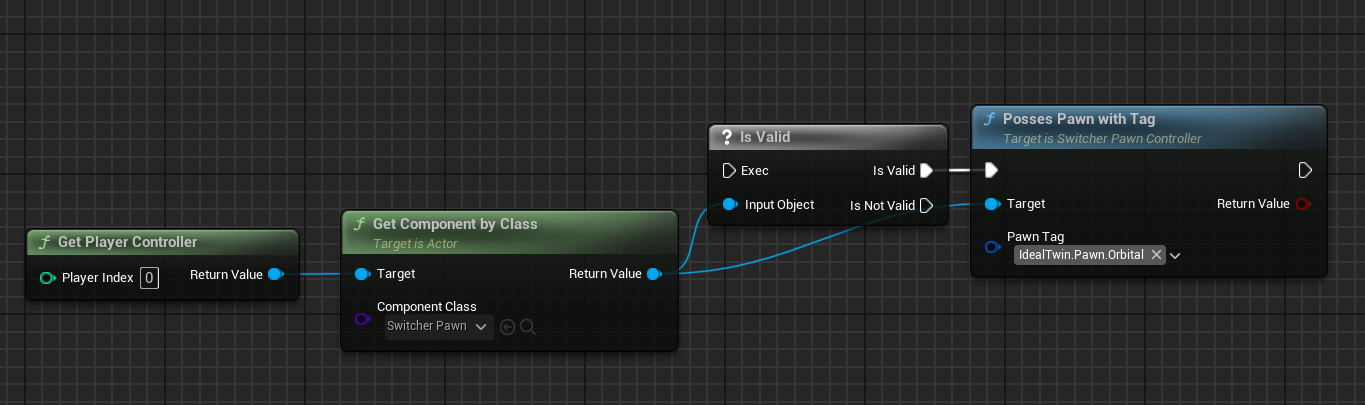Click the Player Index input pin

(47, 277)
